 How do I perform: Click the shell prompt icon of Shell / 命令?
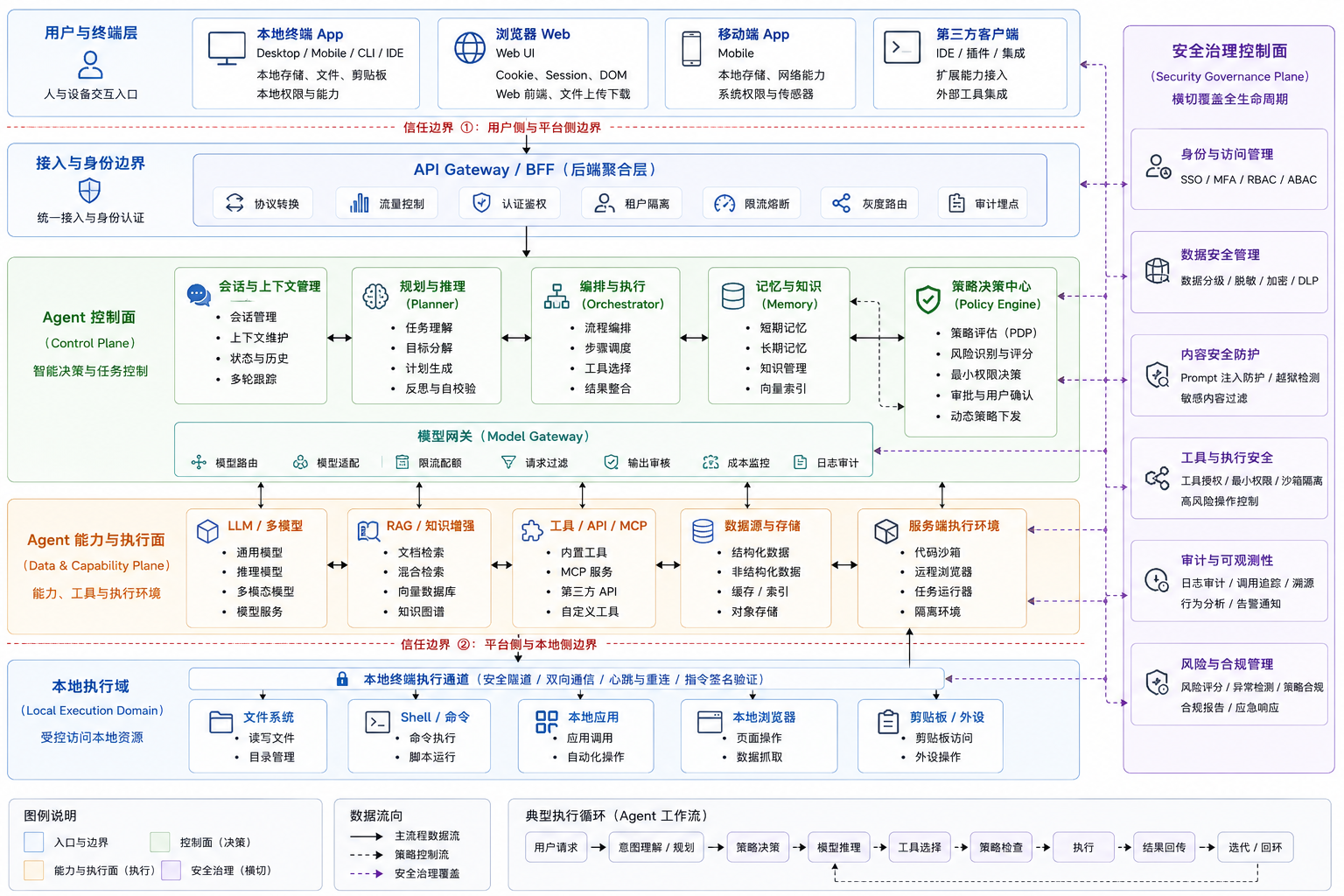coord(378,722)
